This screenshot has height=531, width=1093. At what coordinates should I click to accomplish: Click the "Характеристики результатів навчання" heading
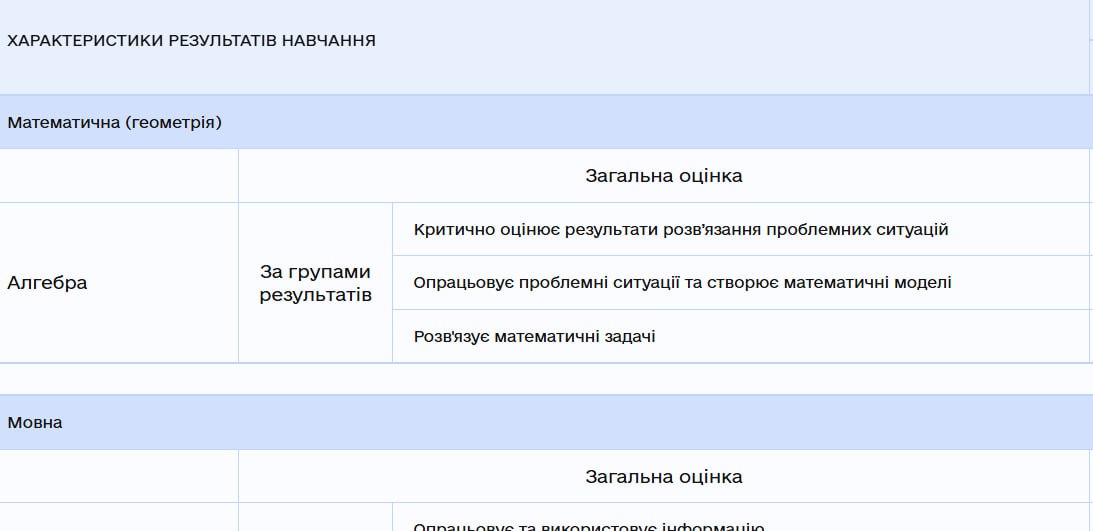(191, 41)
